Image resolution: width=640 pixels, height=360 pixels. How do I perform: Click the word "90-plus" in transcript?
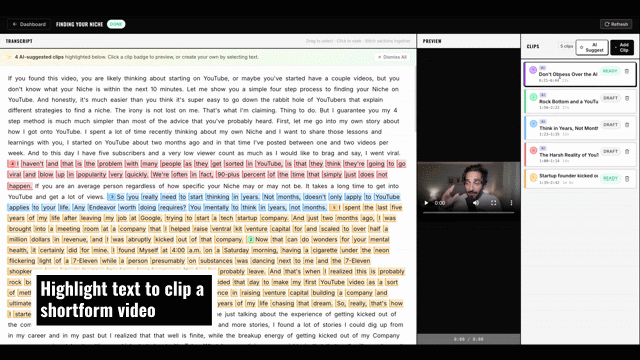[x=228, y=174]
